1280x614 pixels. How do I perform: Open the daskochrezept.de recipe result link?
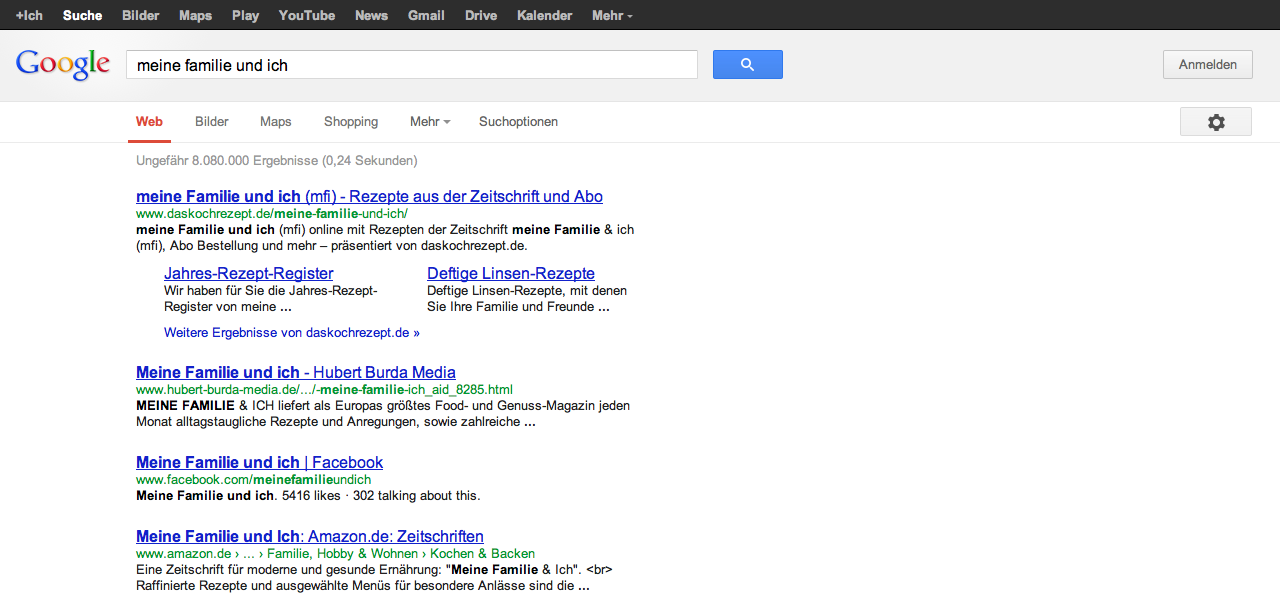369,197
